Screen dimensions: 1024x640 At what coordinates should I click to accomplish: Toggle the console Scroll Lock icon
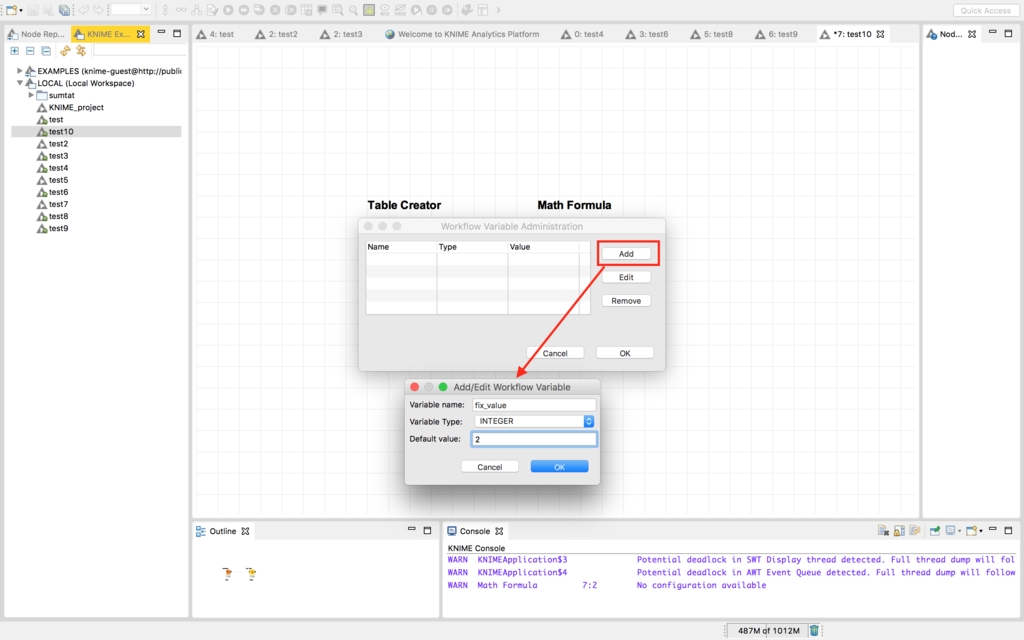point(899,530)
